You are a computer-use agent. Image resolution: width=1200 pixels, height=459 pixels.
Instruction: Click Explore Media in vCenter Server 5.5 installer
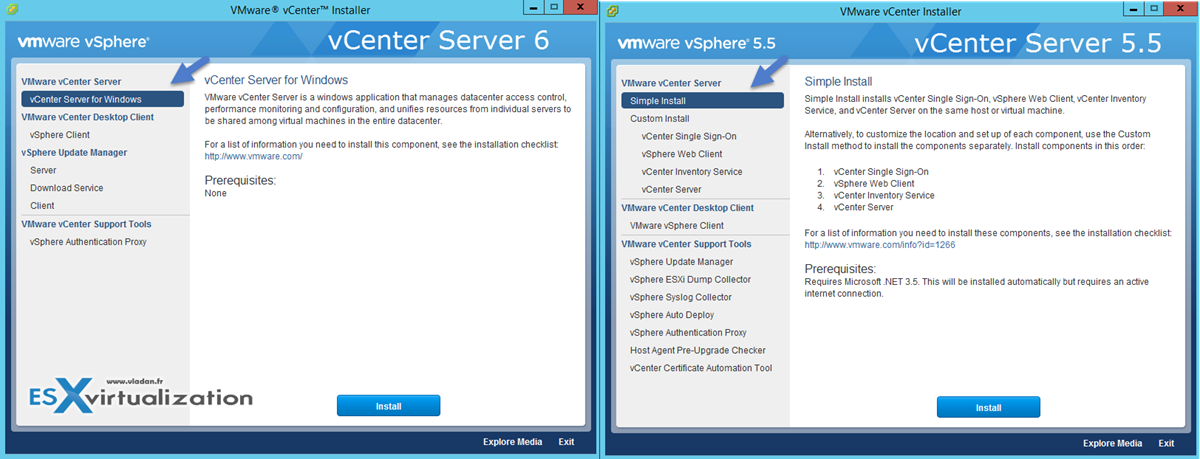[x=1112, y=443]
